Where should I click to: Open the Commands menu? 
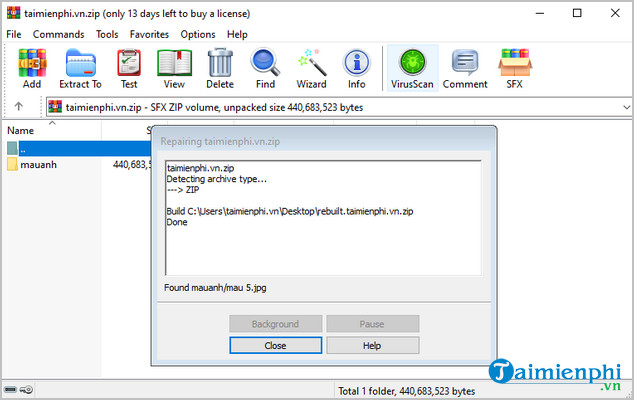(x=59, y=34)
